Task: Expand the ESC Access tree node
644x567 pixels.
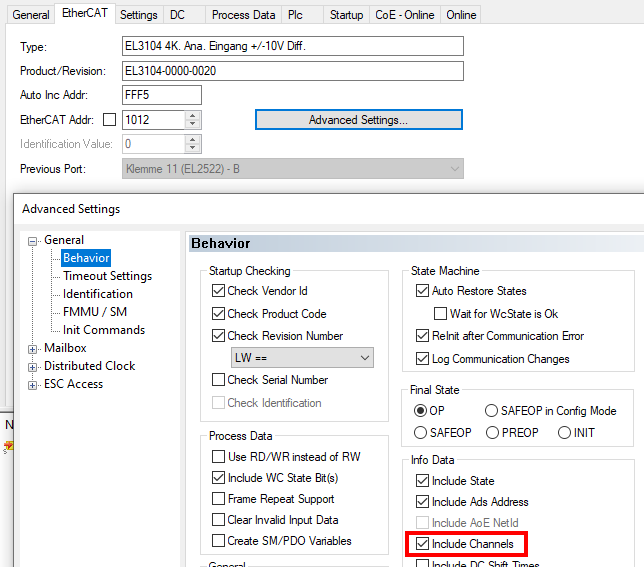Action: 32,385
